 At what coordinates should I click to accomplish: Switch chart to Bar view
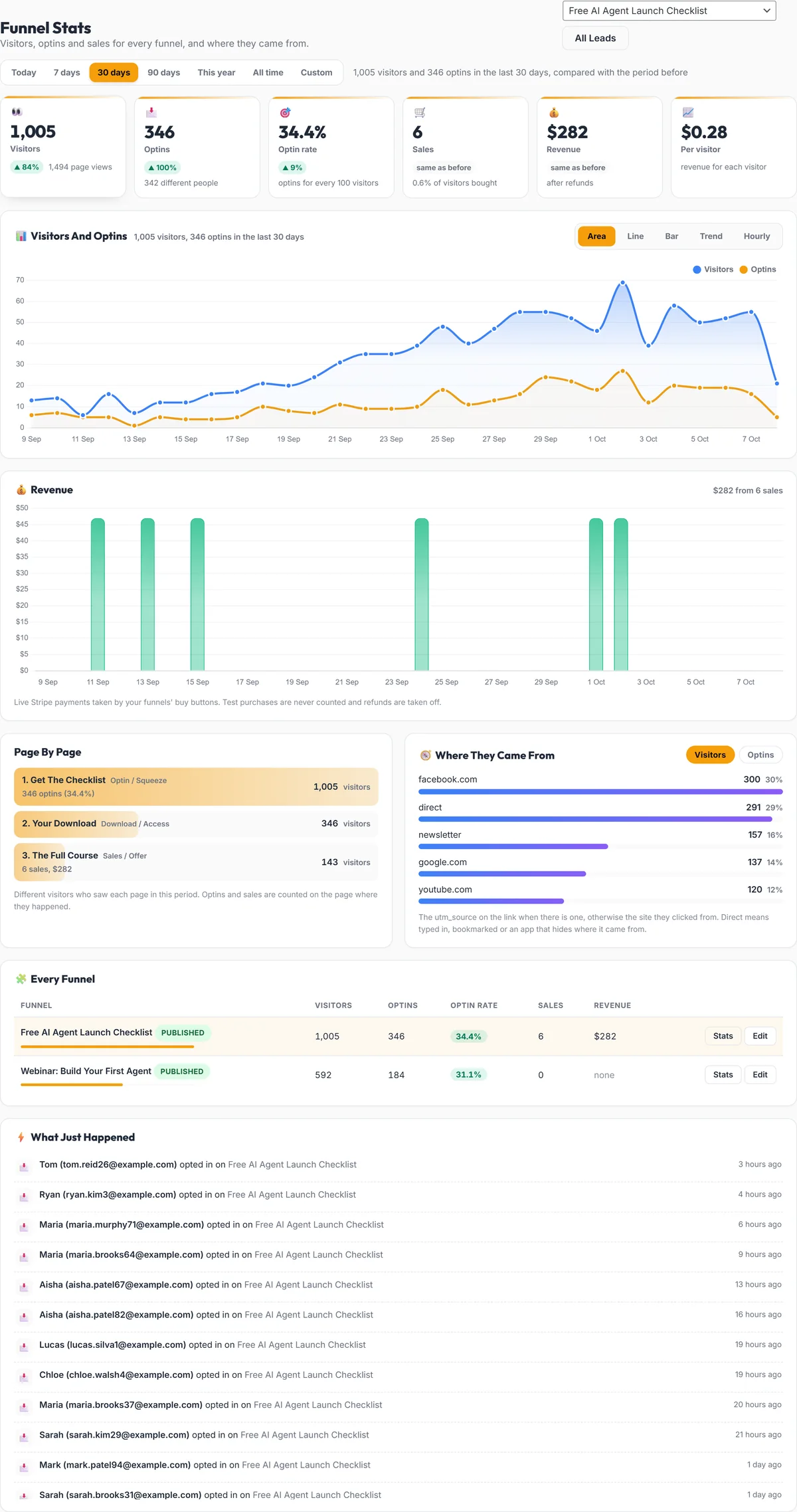coord(671,236)
